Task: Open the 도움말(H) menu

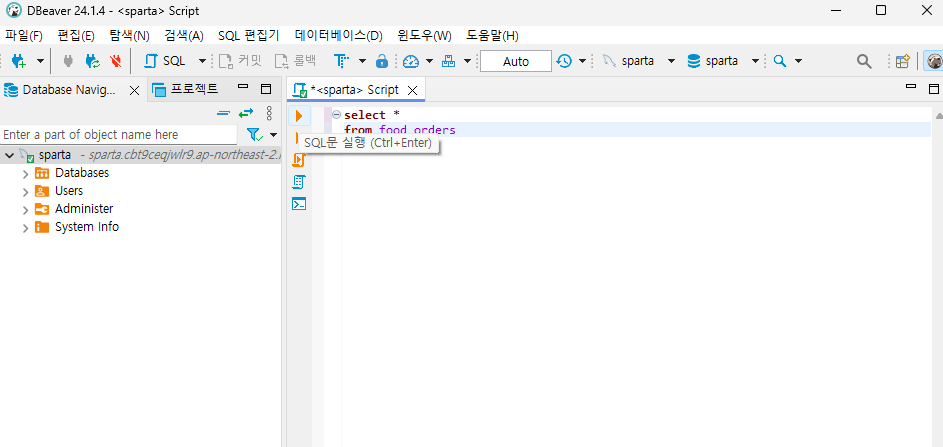Action: point(493,35)
